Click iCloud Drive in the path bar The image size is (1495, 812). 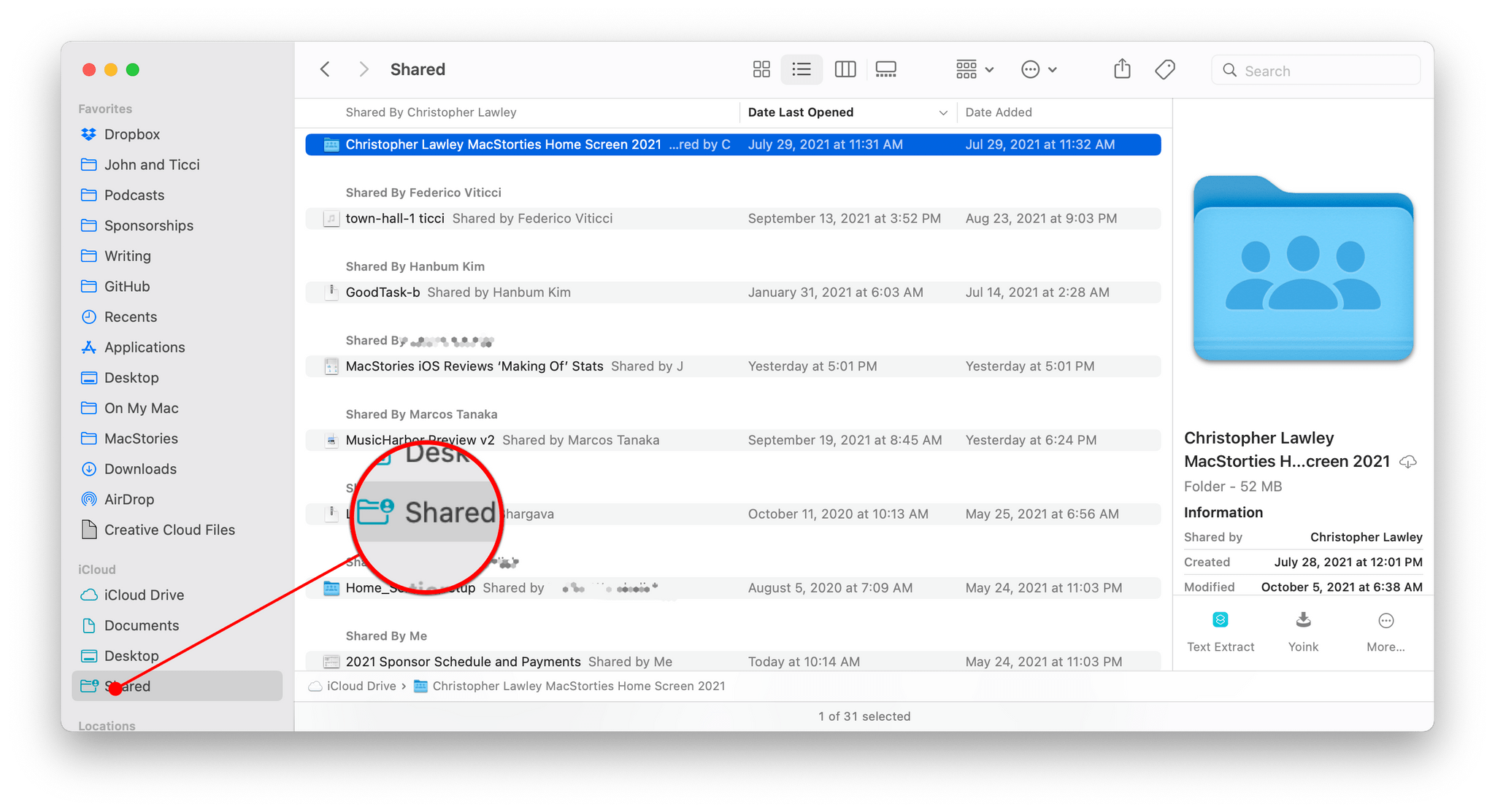(x=353, y=686)
